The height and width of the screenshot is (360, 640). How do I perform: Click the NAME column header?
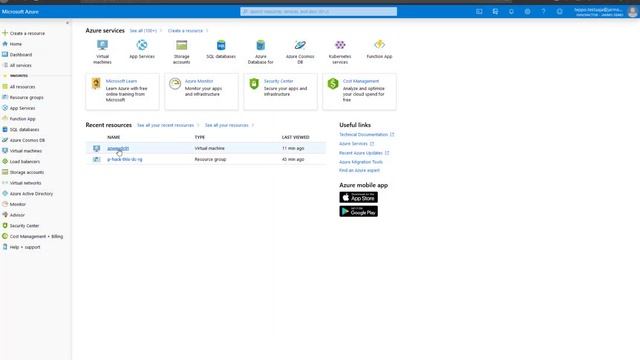pos(113,137)
